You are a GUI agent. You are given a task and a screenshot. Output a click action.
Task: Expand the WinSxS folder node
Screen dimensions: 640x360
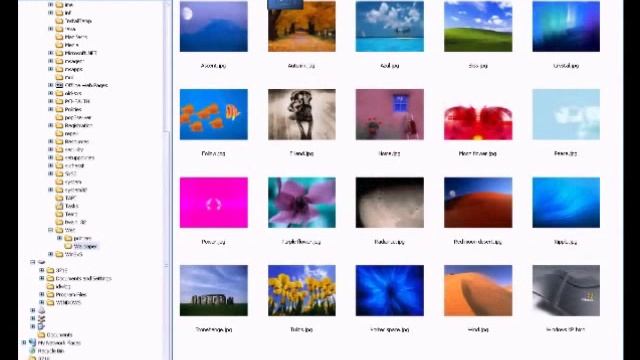(51, 254)
